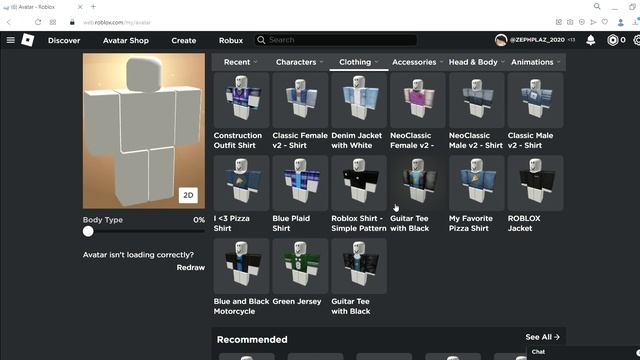Expand the Head & Body category dropdown
640x360 pixels.
click(x=477, y=62)
